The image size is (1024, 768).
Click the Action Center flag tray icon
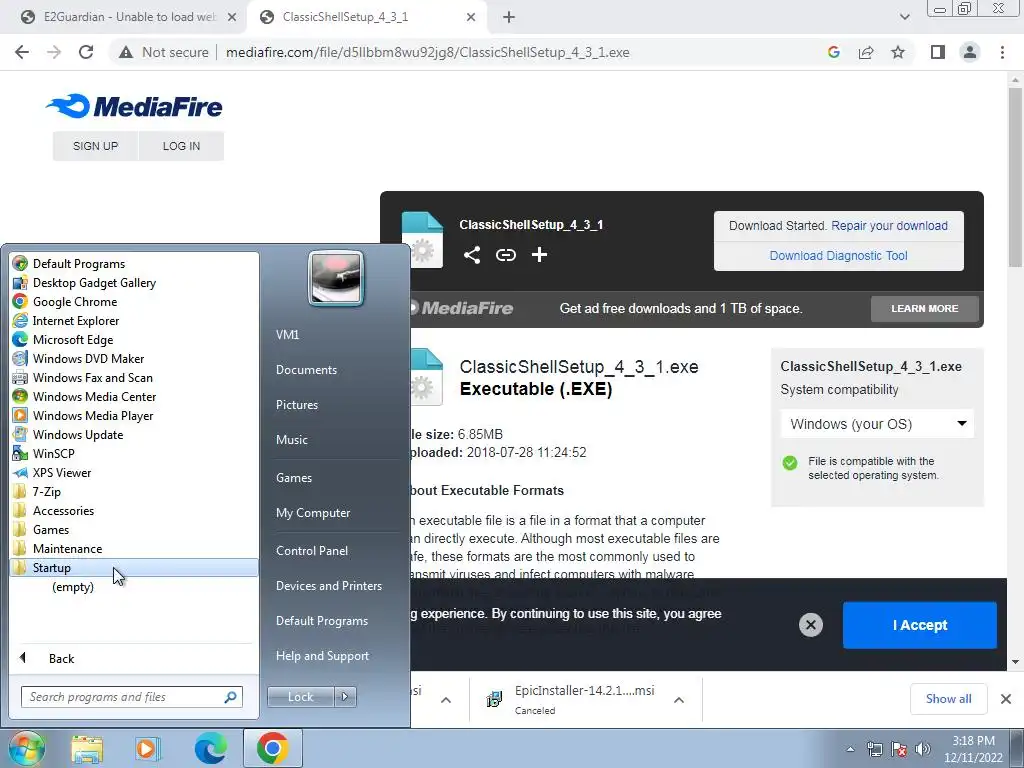click(899, 749)
